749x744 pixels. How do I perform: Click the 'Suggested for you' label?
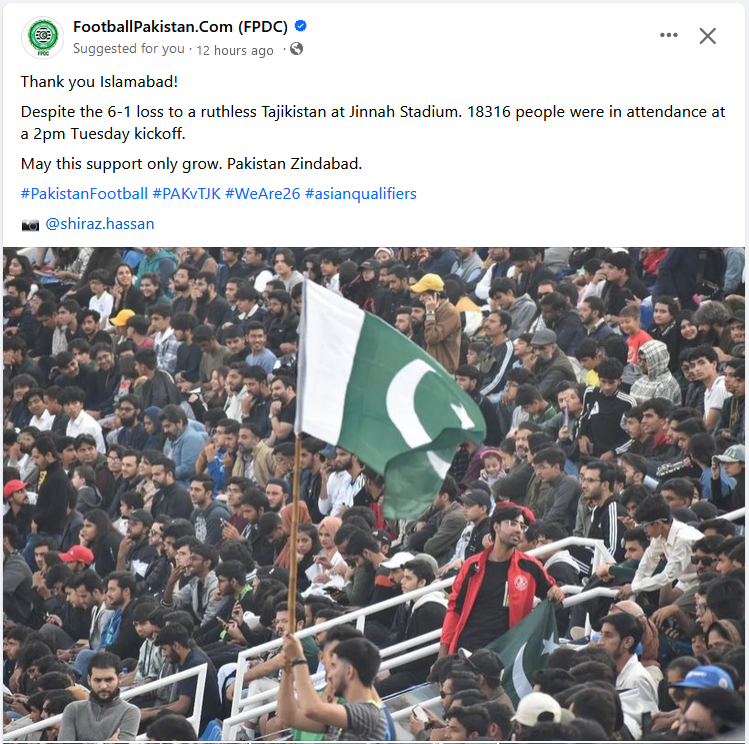tap(128, 49)
